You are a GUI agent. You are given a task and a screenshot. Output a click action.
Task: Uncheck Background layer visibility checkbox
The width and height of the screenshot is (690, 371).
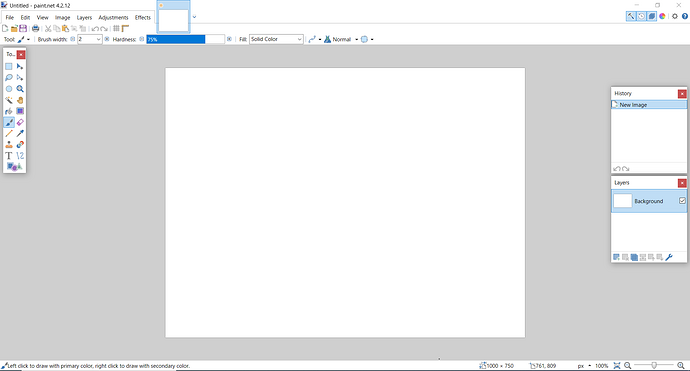(x=682, y=201)
